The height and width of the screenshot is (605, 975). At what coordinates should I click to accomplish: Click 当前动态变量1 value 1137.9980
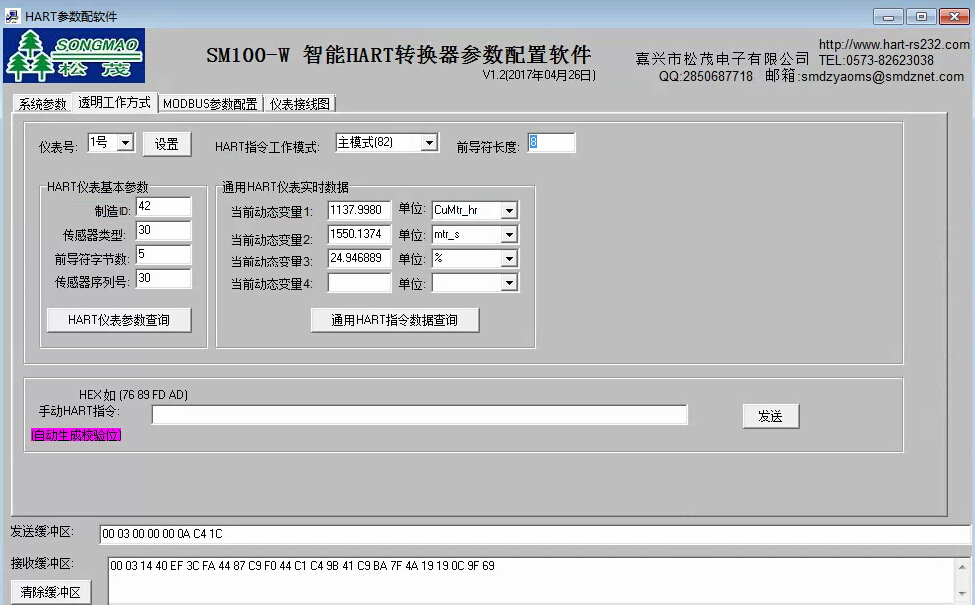coord(359,210)
